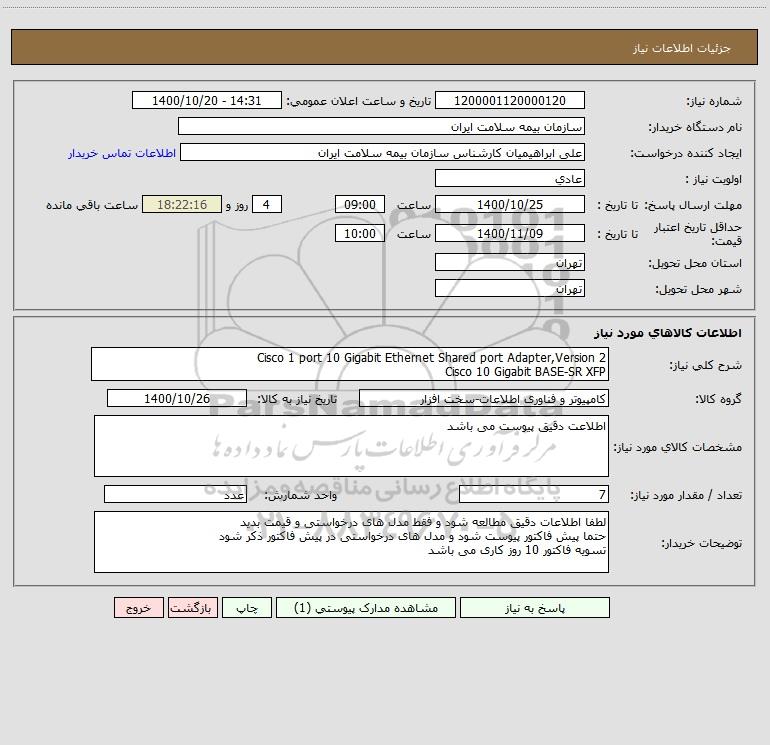The image size is (770, 745).
Task: Click the 'تاریخ و ساعت اعلان عمومی:' label
Action: coord(359,101)
